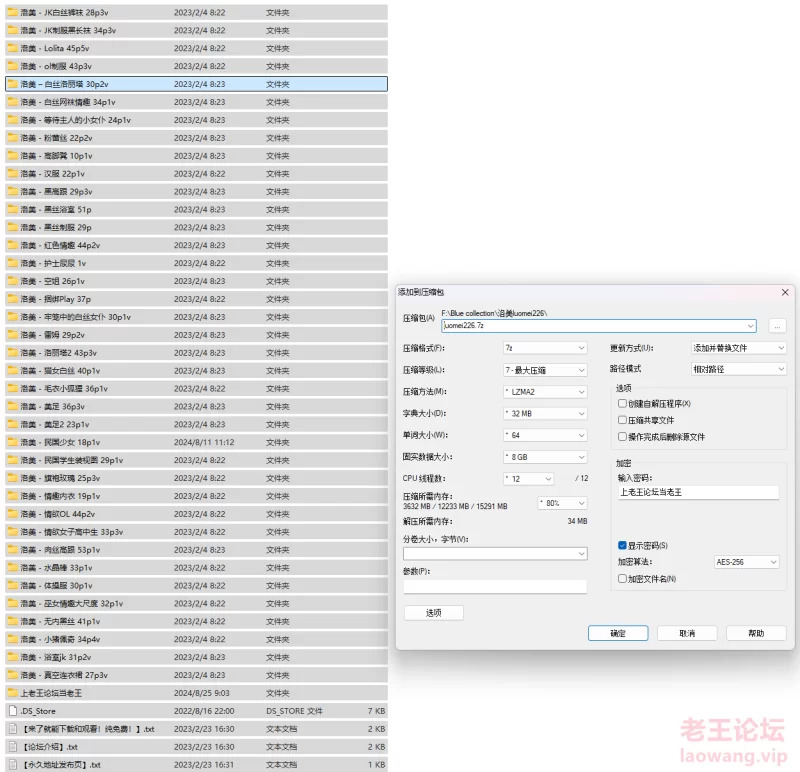
Task: Click the 【永久地址发布页】.txt file icon
Action: click(x=12, y=765)
